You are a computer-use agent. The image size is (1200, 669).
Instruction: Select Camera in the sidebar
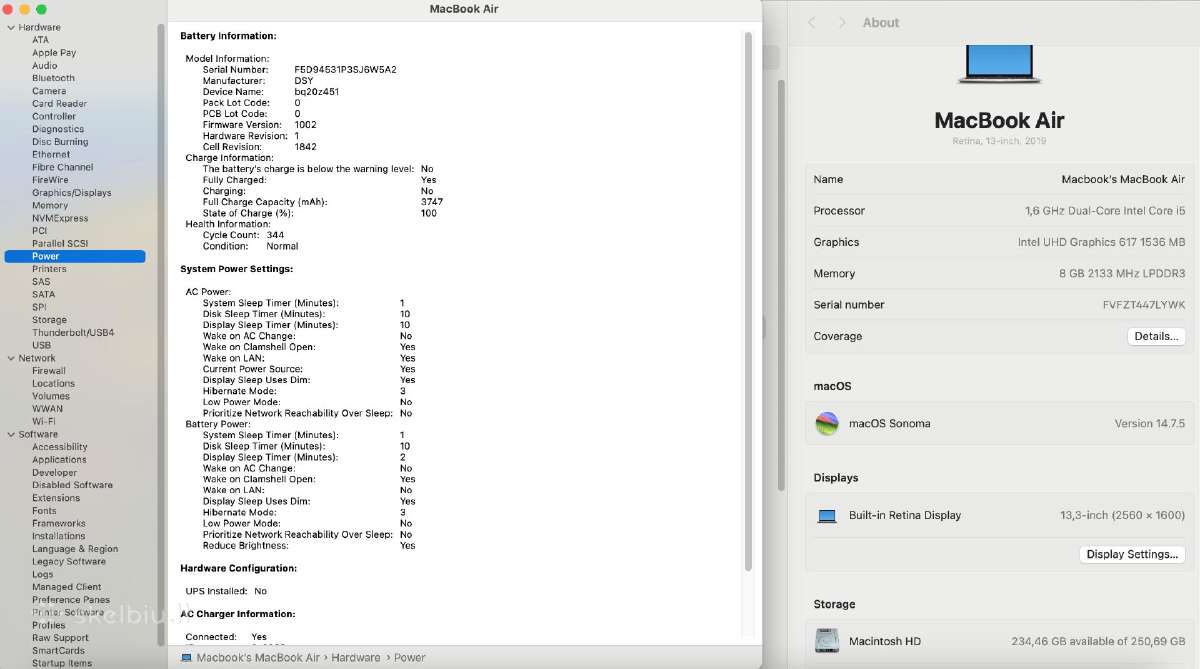49,91
